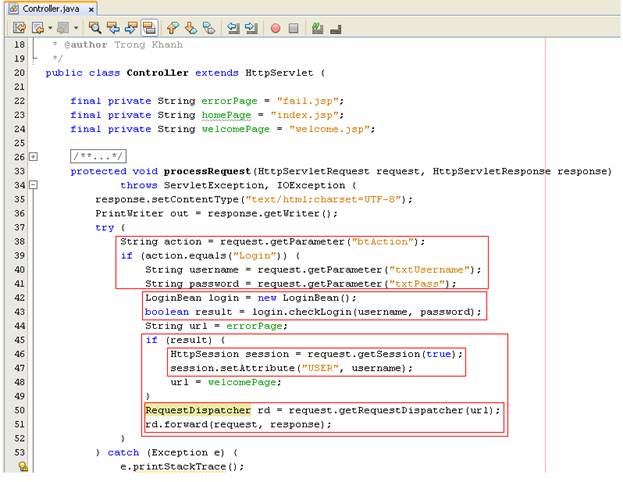Click the "txtPass" string literal
This screenshot has height=482, width=623.
tap(417, 284)
